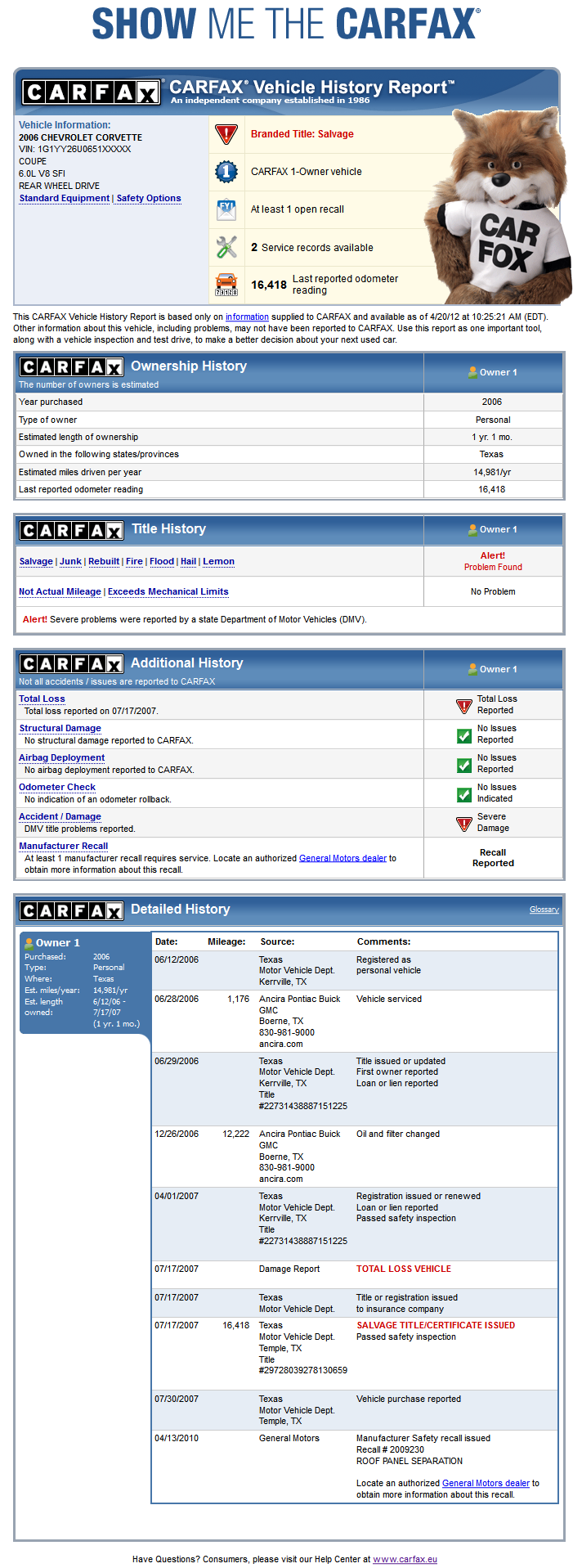The width and height of the screenshot is (573, 1568).
Task: Open the Flood title definition link
Action: click(162, 561)
